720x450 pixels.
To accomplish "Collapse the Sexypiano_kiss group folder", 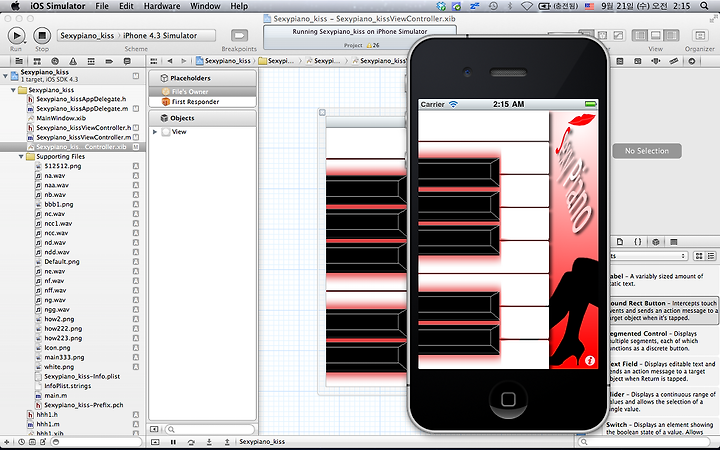I will pos(13,90).
